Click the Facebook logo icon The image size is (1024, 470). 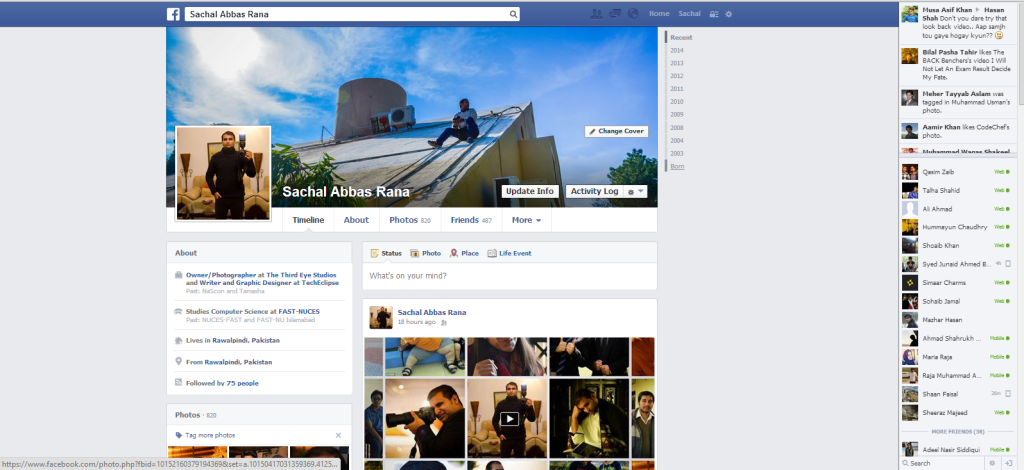click(173, 14)
